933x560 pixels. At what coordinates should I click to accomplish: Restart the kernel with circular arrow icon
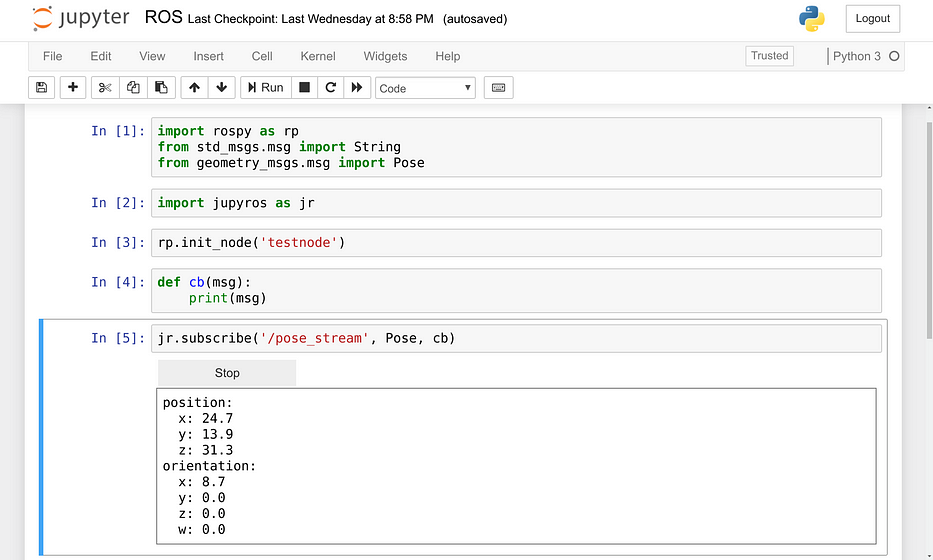(330, 88)
